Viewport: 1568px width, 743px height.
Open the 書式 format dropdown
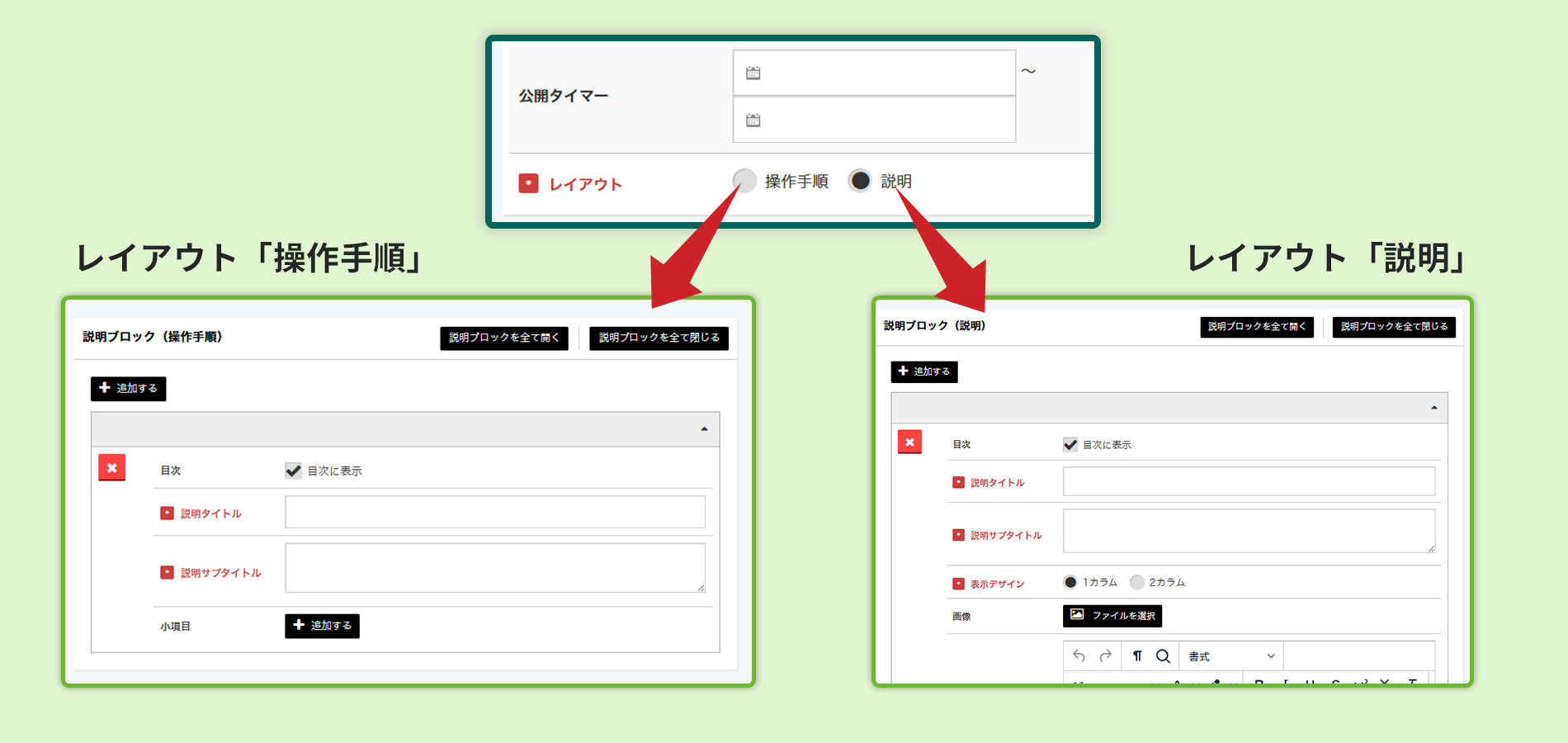(x=1230, y=656)
